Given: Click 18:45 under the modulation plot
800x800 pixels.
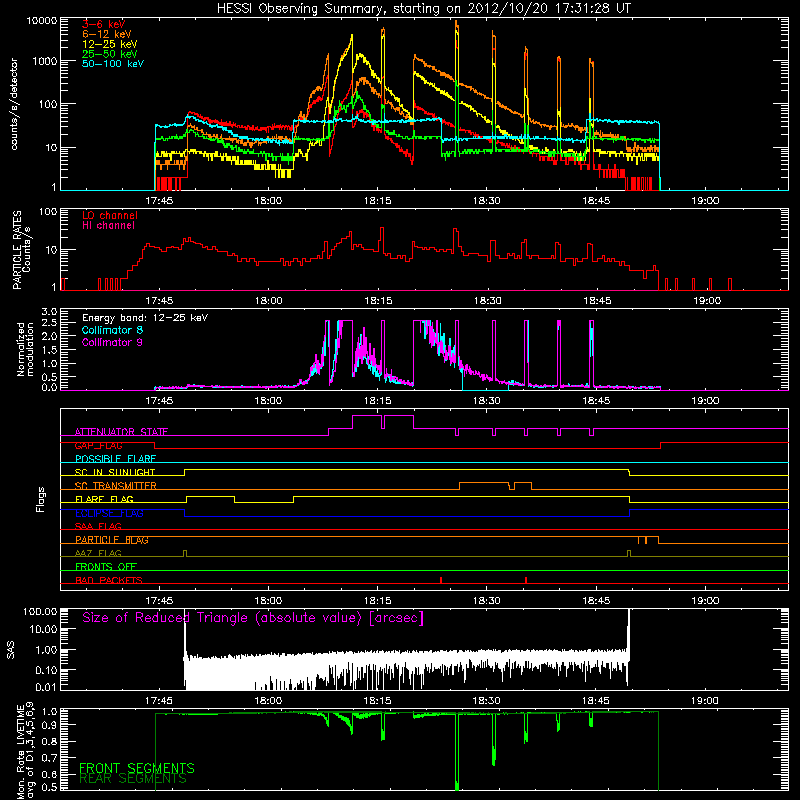Looking at the screenshot, I should (596, 401).
